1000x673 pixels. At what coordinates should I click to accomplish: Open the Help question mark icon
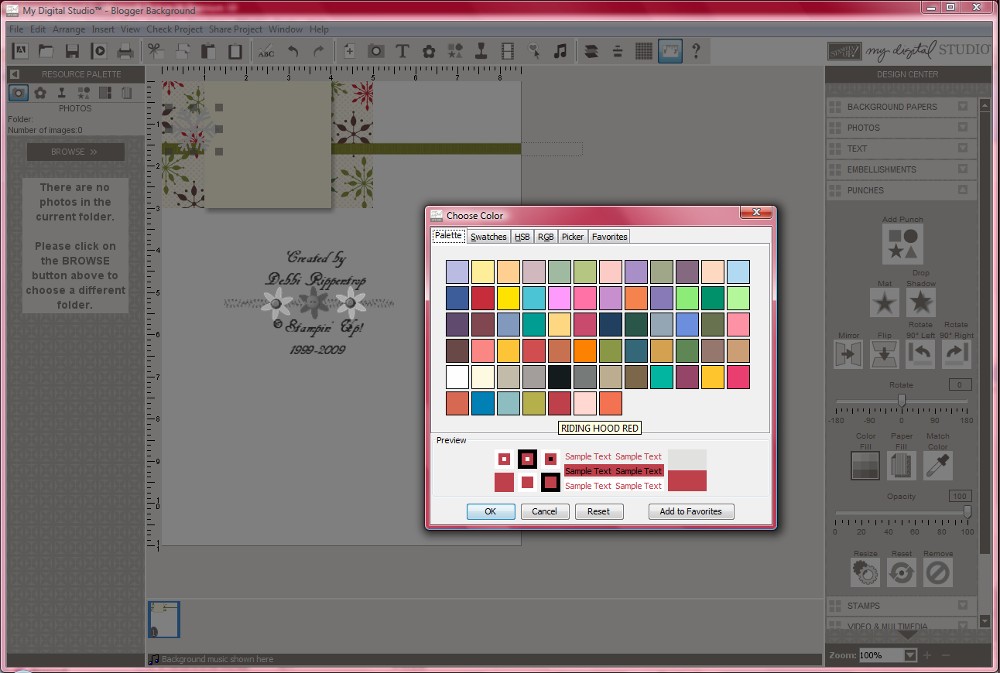696,51
